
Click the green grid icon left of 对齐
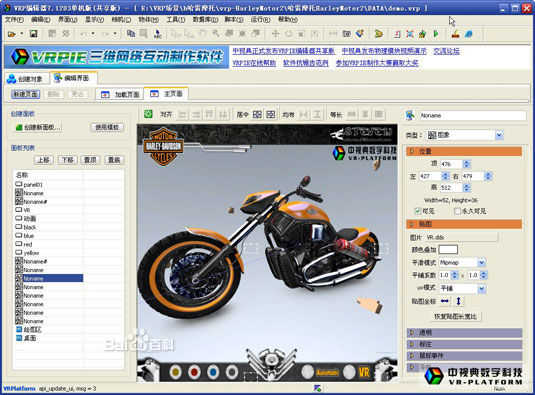[148, 114]
